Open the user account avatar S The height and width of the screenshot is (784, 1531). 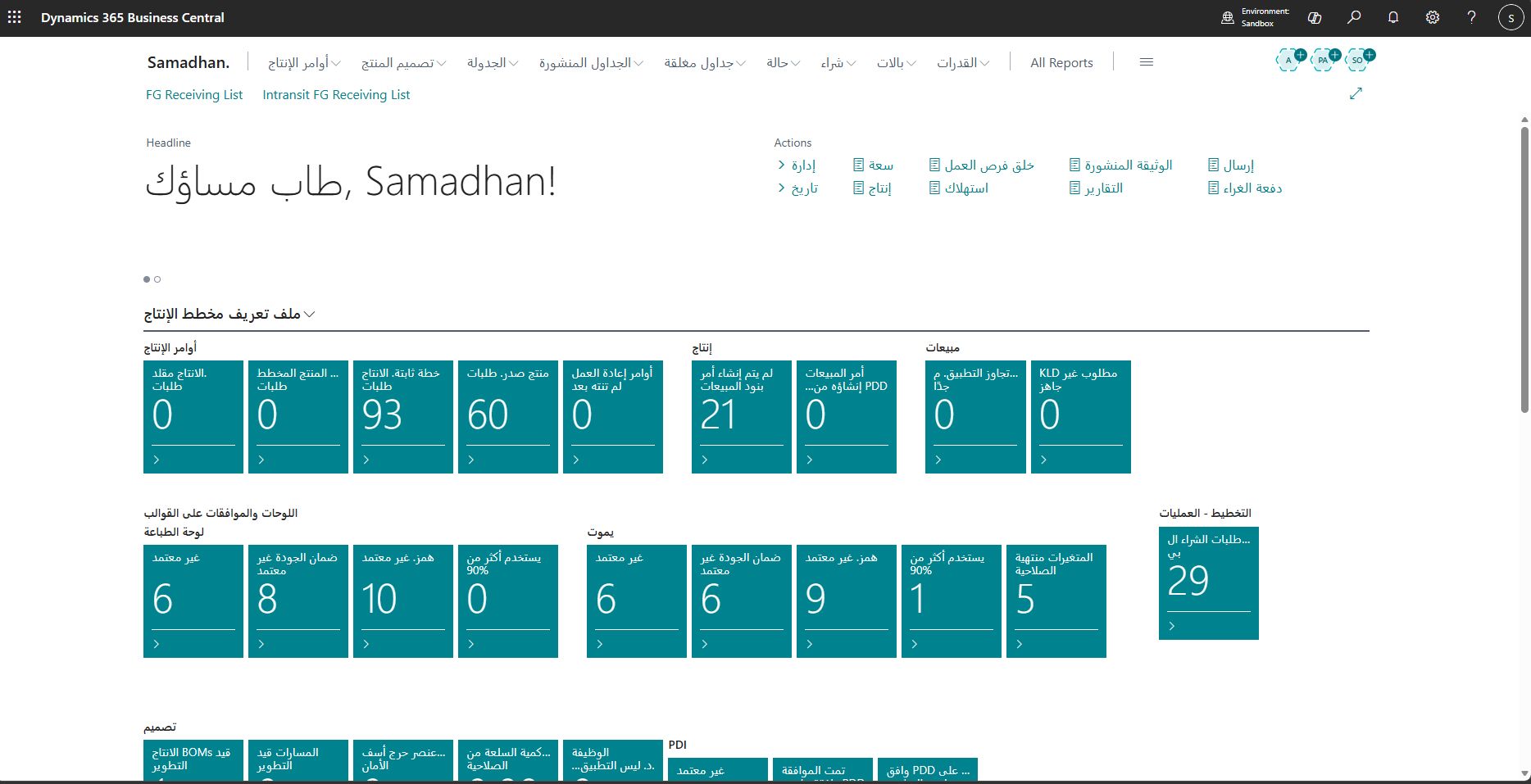coord(1511,17)
